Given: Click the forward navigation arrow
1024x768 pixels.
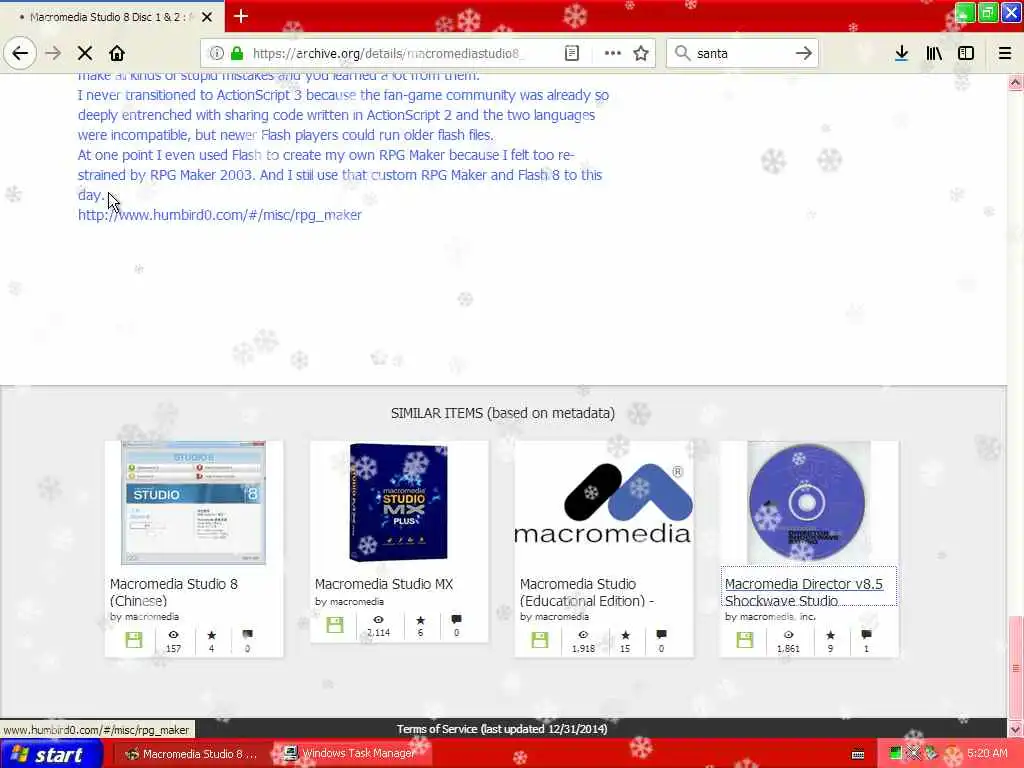Looking at the screenshot, I should coord(53,54).
